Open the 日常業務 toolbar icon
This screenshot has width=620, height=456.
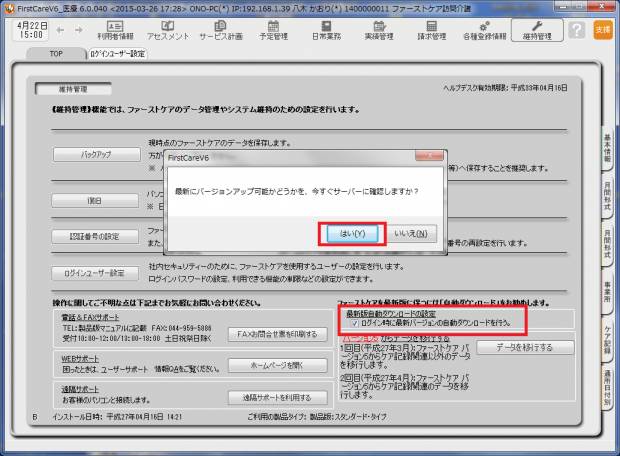(x=324, y=30)
